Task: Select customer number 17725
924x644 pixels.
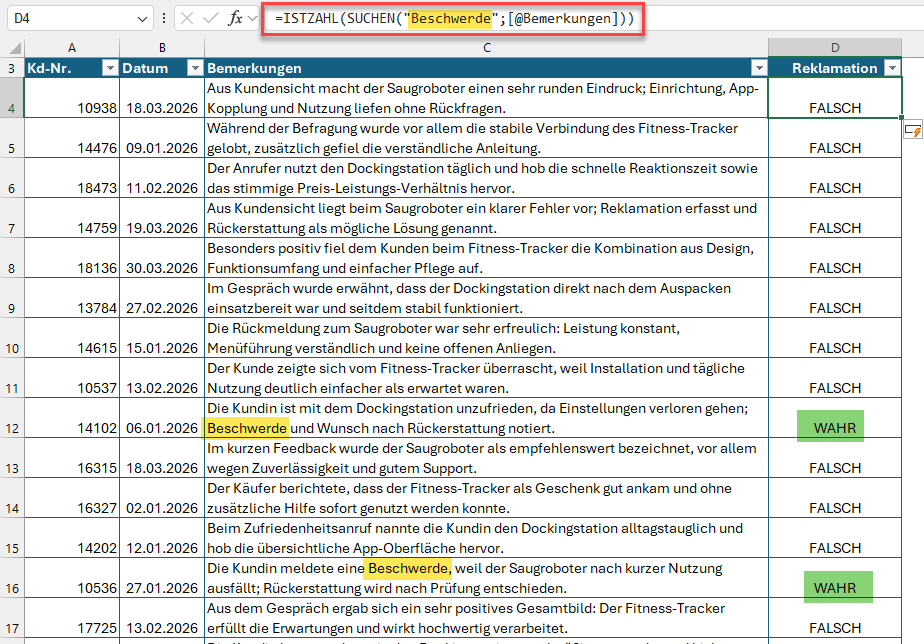Action: pyautogui.click(x=72, y=618)
